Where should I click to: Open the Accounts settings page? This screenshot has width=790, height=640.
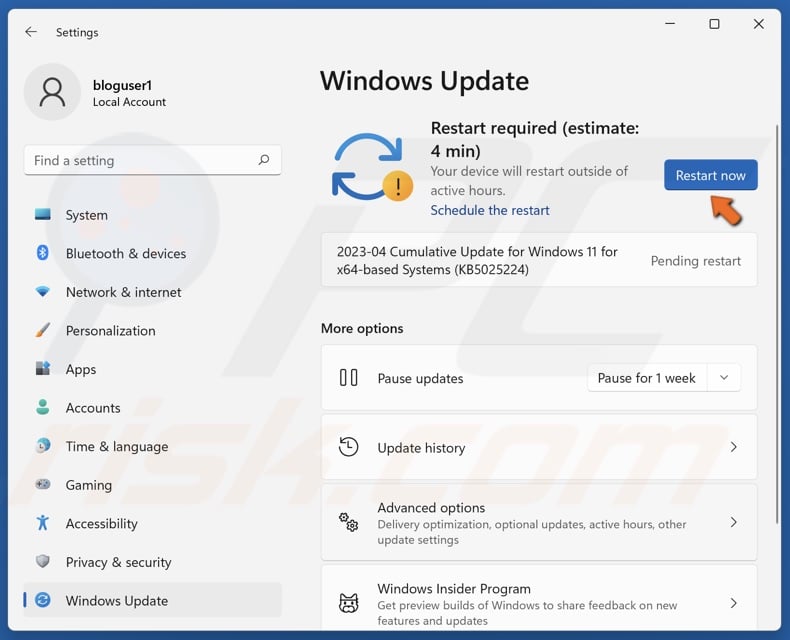tap(153, 407)
